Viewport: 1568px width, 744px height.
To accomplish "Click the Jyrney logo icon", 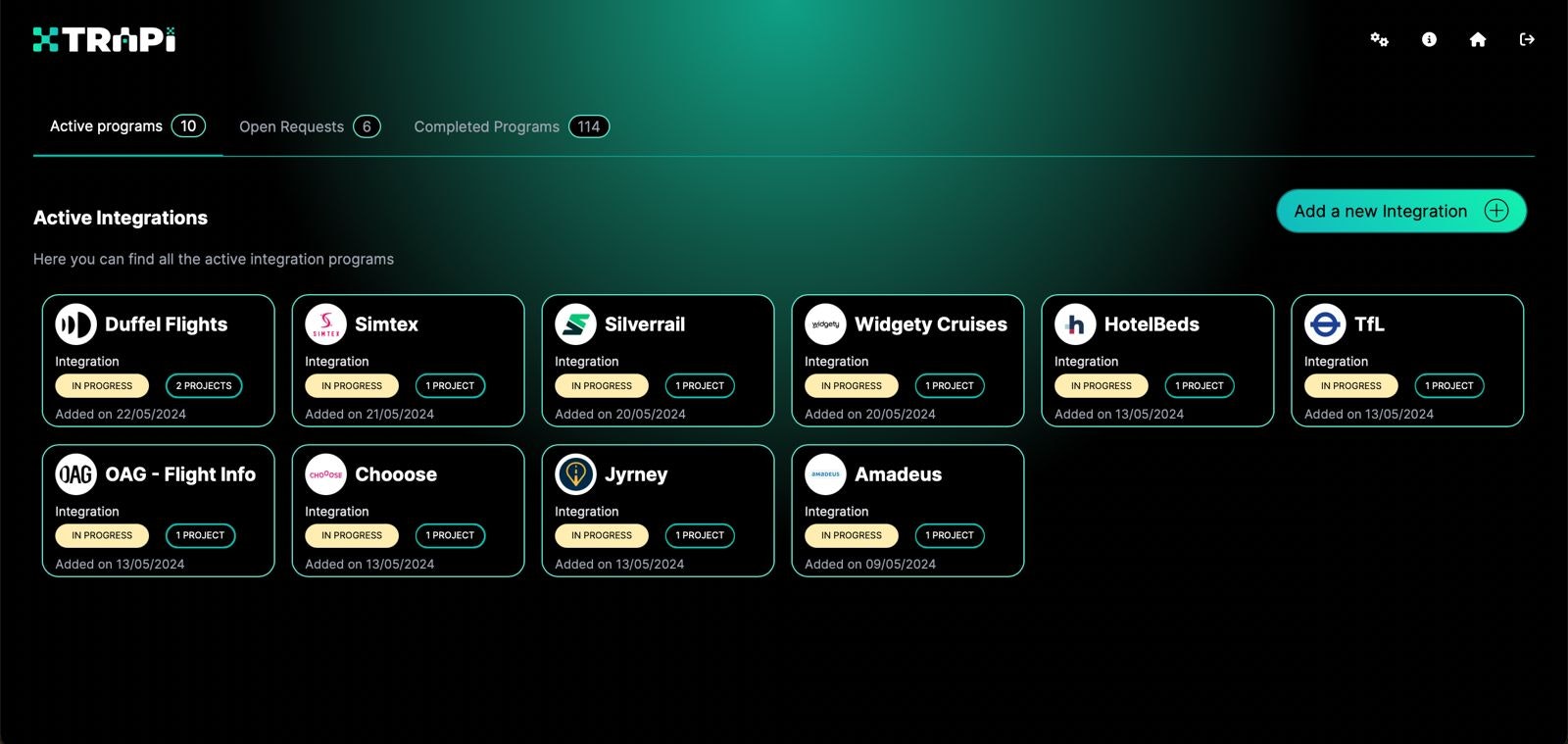I will 575,474.
